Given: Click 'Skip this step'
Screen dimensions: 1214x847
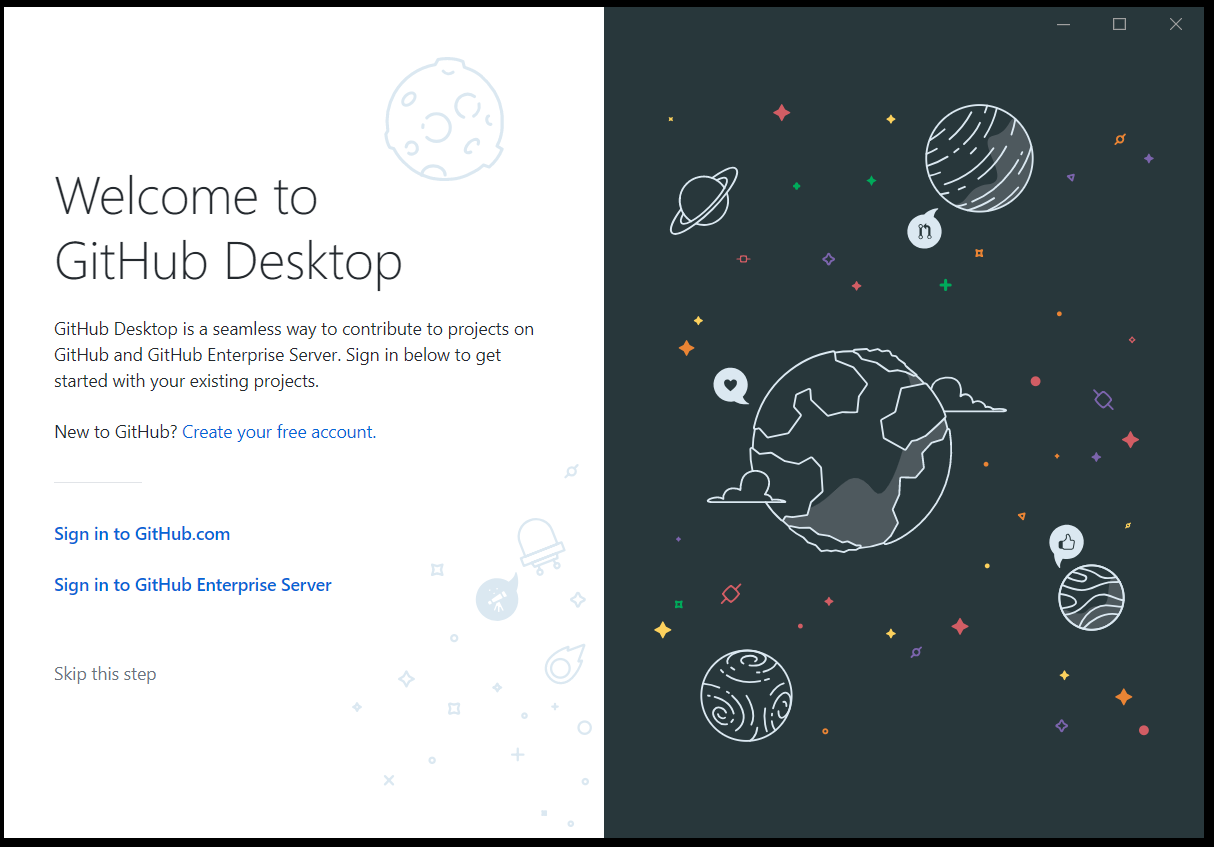Looking at the screenshot, I should 105,674.
